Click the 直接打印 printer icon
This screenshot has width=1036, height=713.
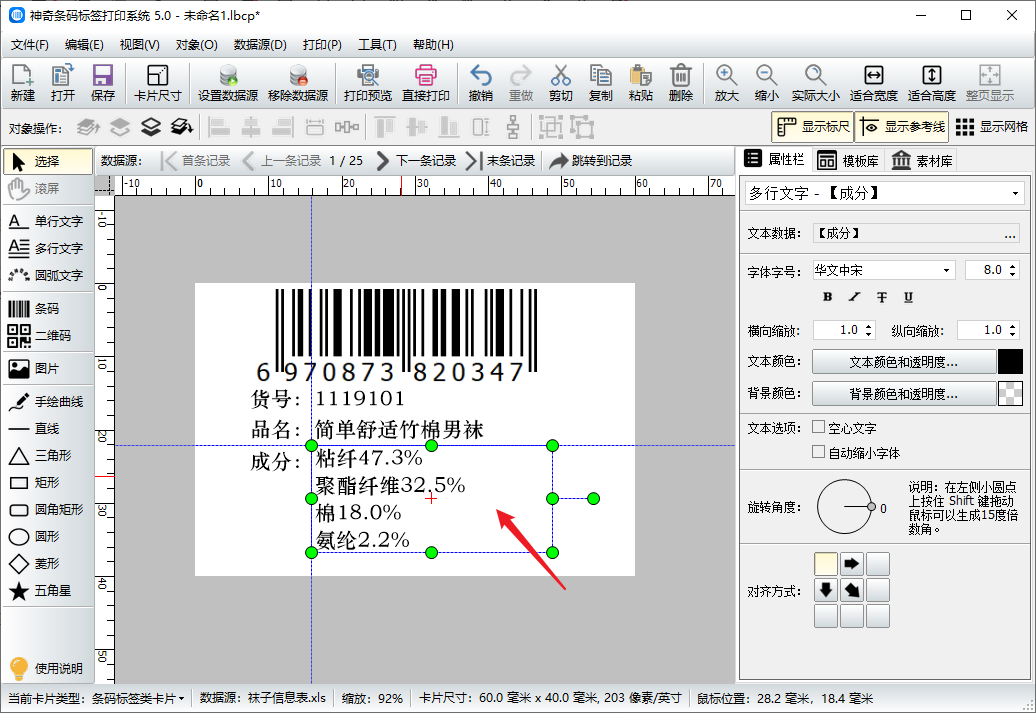(426, 76)
